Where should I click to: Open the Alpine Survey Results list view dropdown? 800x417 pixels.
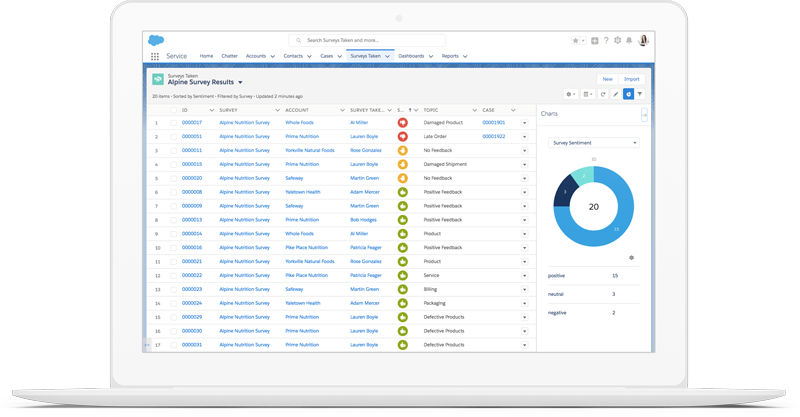point(240,82)
